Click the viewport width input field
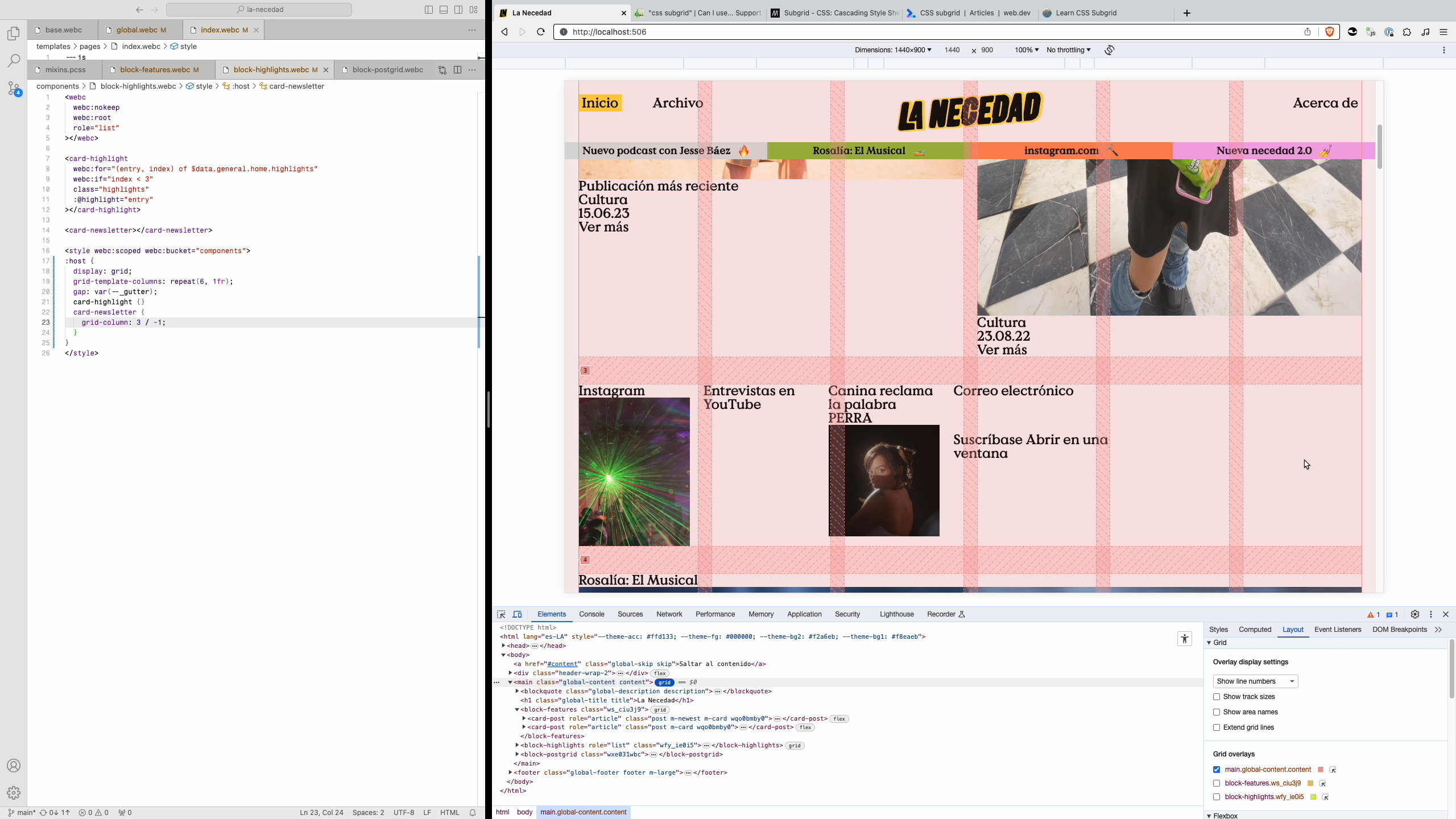 coord(952,50)
